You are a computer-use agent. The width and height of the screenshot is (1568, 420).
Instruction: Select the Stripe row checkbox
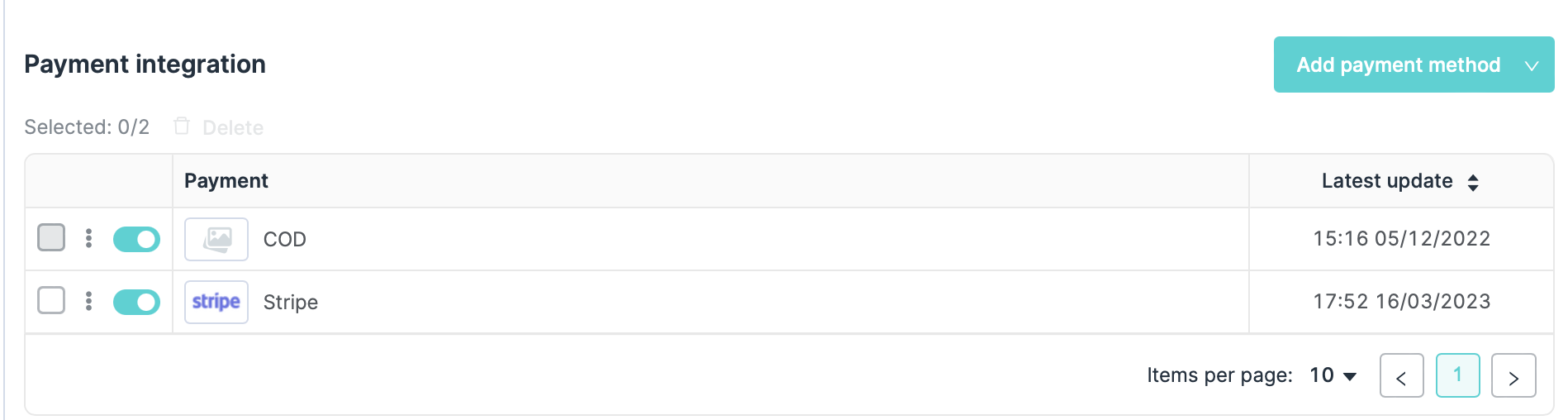[x=51, y=300]
